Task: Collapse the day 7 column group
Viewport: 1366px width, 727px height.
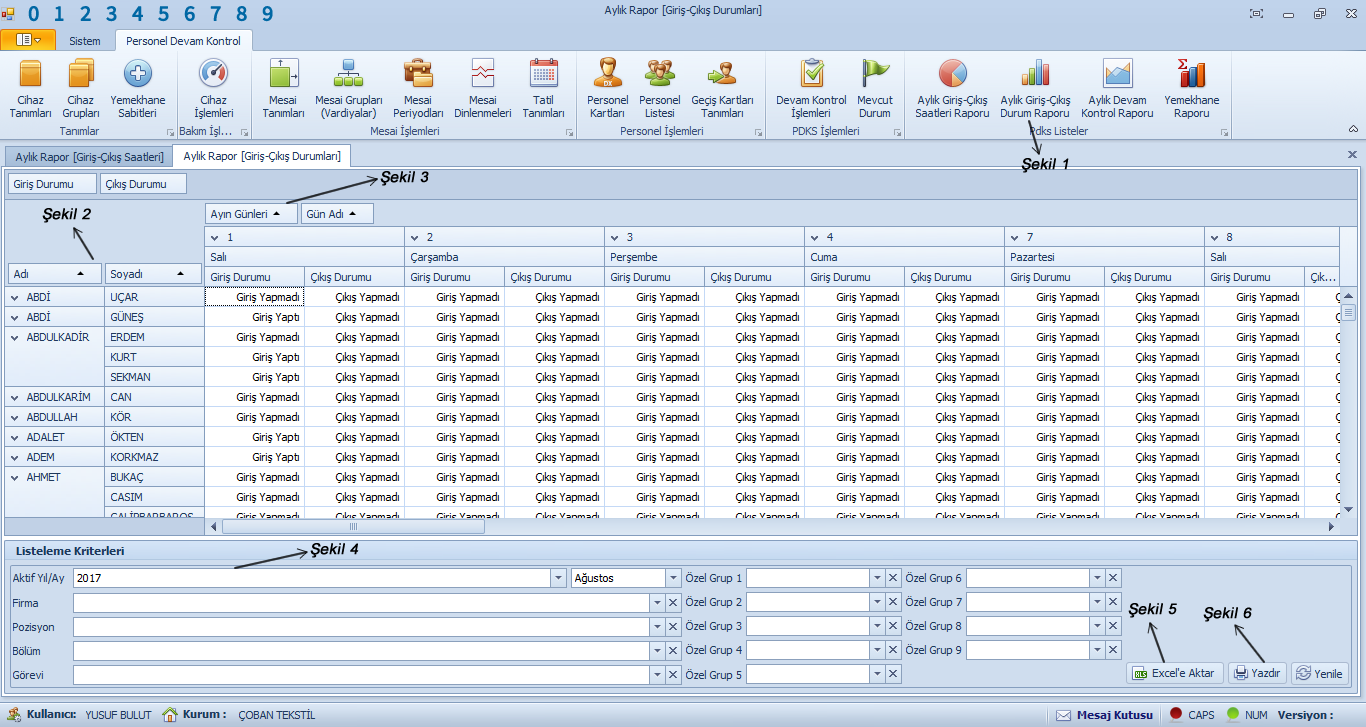Action: [x=1015, y=237]
